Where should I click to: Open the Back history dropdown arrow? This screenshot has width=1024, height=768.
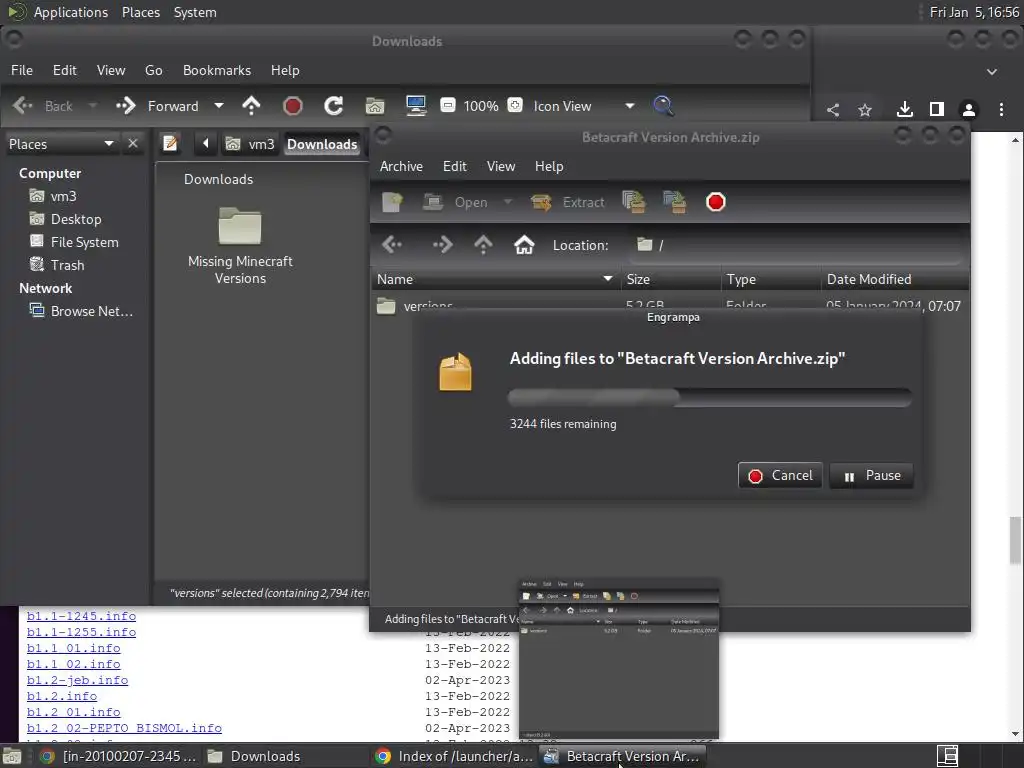pyautogui.click(x=93, y=106)
